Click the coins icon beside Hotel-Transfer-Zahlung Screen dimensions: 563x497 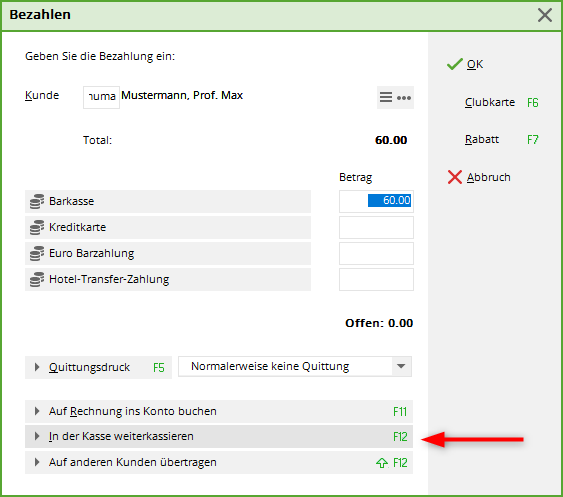pos(37,279)
